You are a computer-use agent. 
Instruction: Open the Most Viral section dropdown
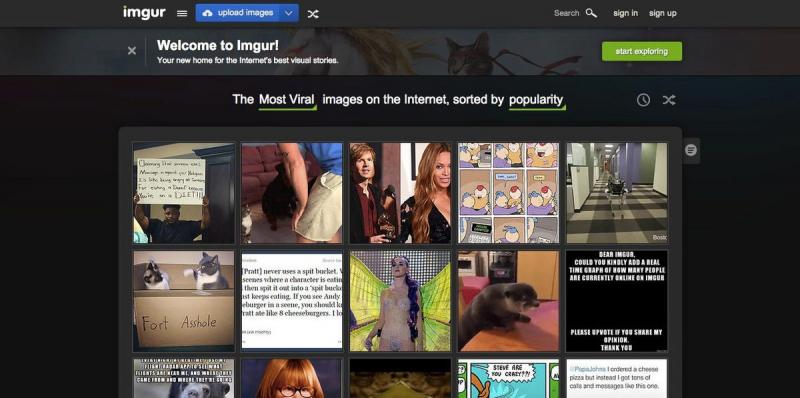coord(287,100)
